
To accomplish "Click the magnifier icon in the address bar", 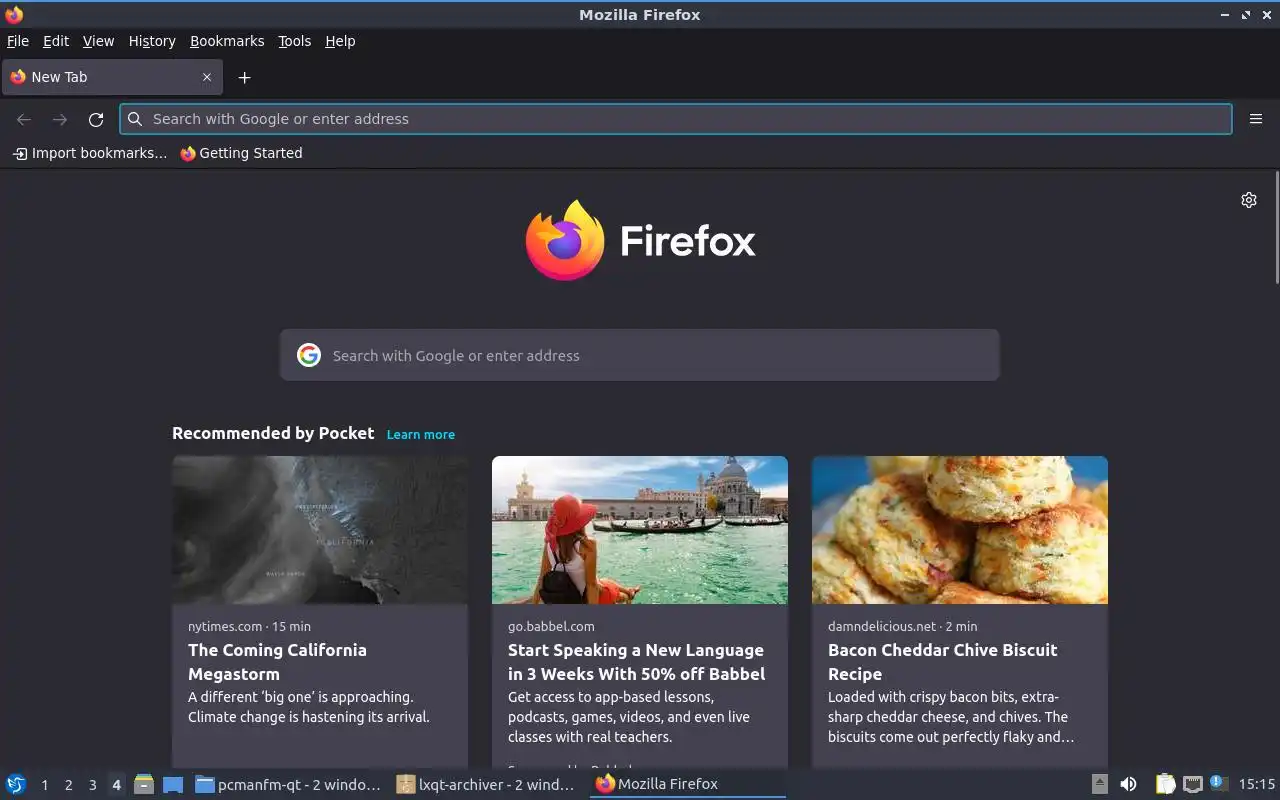I will pos(135,119).
